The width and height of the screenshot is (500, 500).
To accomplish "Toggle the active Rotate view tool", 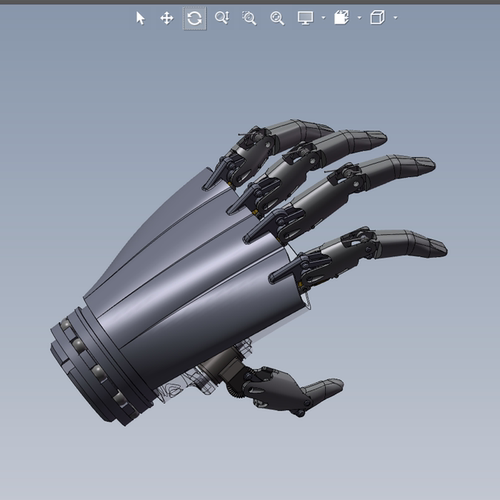I will pos(194,18).
